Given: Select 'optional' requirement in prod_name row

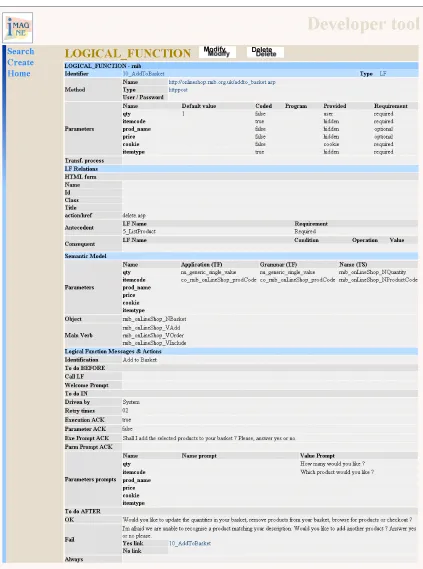Looking at the screenshot, I should [383, 129].
